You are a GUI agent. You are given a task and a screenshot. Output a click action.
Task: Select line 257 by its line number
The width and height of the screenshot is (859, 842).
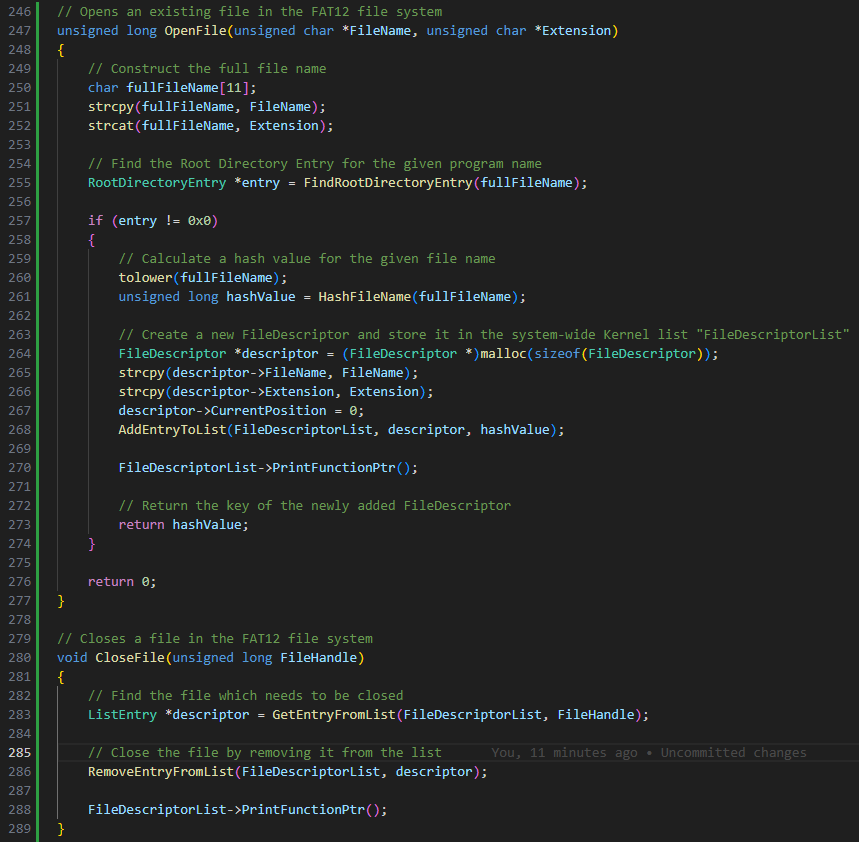20,221
